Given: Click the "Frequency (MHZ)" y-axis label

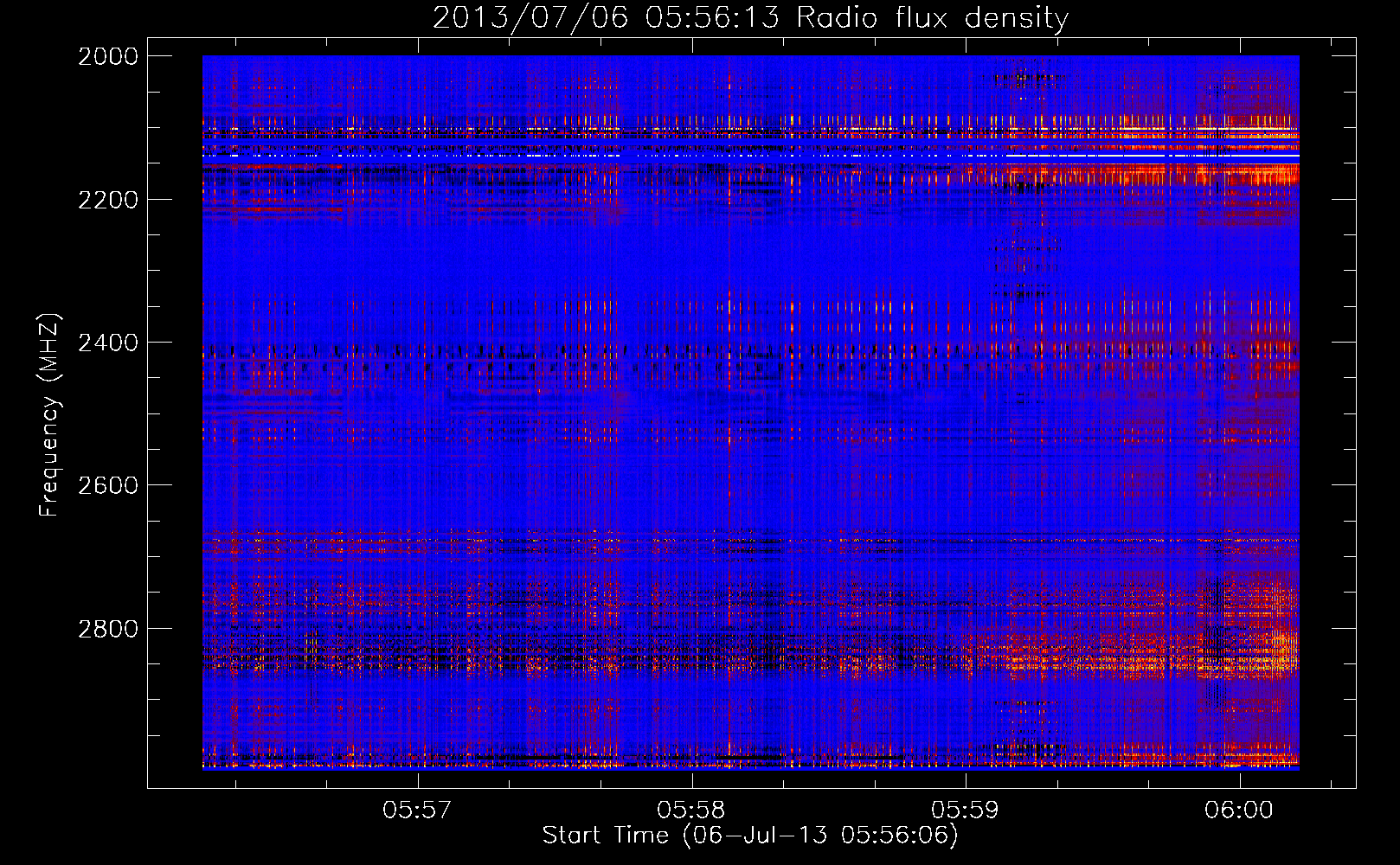Looking at the screenshot, I should [x=50, y=415].
